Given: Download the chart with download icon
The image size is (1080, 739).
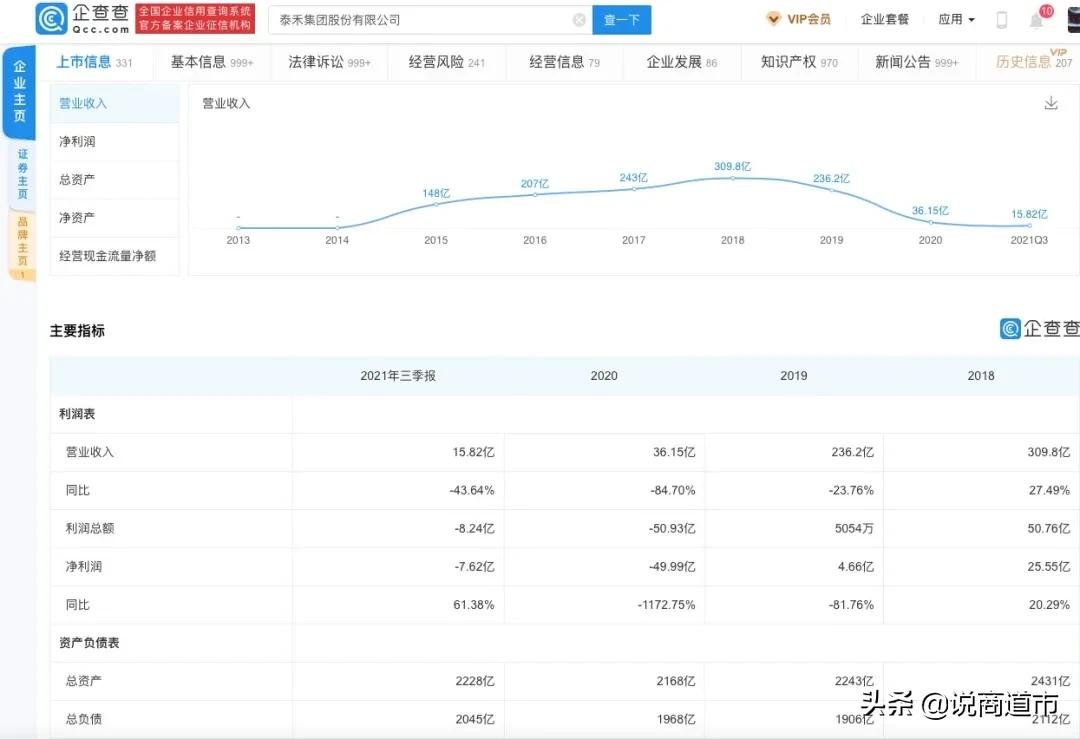Looking at the screenshot, I should 1051,103.
